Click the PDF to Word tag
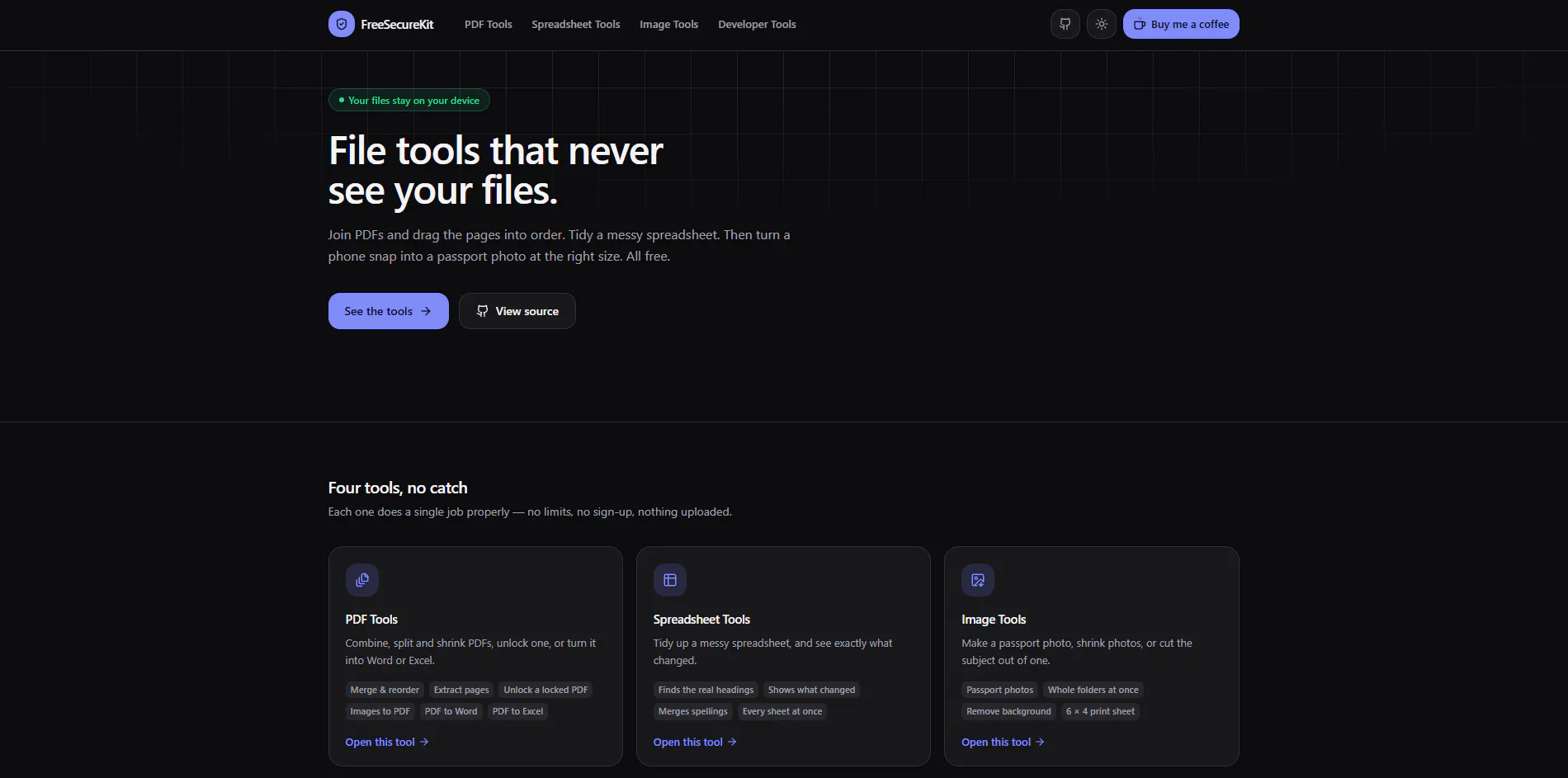The width and height of the screenshot is (1568, 778). point(451,711)
